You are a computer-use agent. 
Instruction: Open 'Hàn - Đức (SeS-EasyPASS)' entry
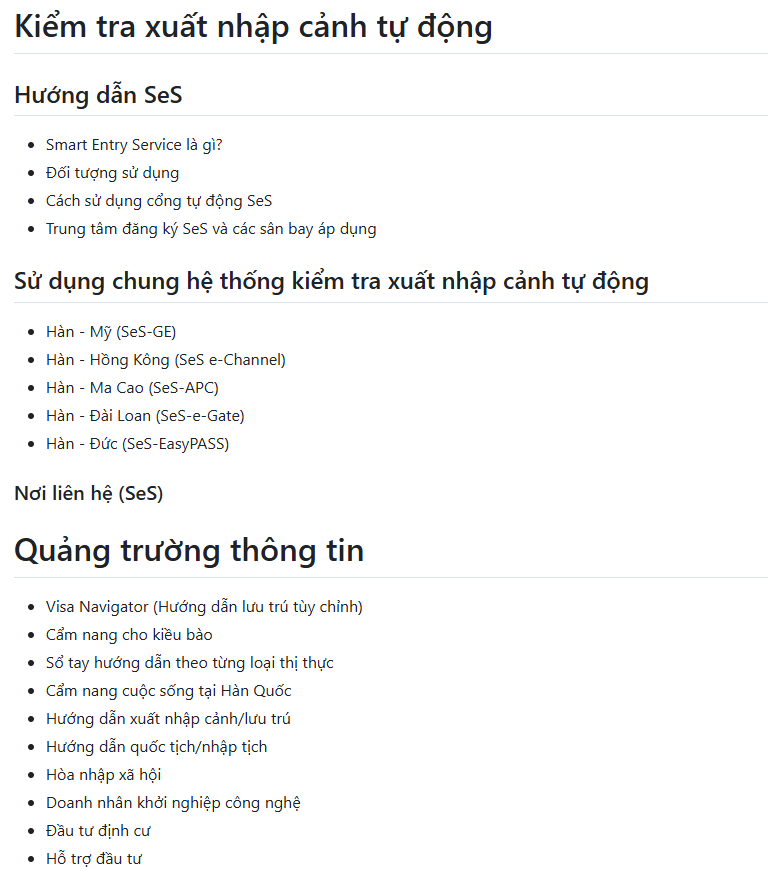click(x=137, y=444)
